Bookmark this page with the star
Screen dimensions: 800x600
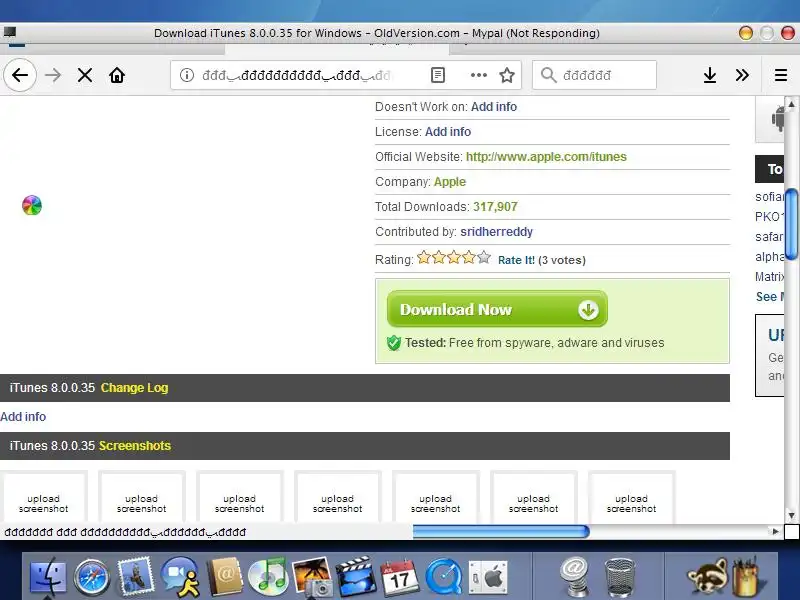click(507, 76)
